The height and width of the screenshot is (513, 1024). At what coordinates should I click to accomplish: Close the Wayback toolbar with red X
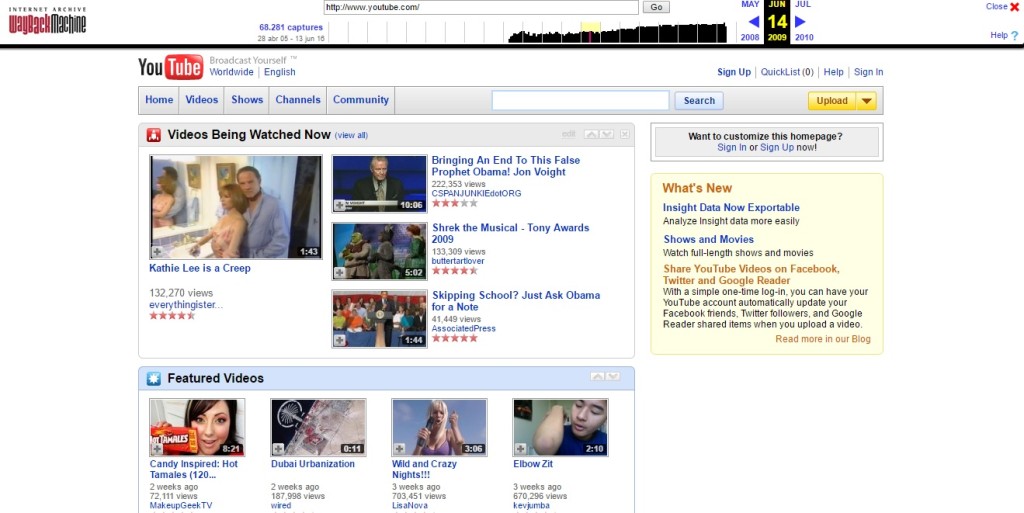click(1014, 7)
